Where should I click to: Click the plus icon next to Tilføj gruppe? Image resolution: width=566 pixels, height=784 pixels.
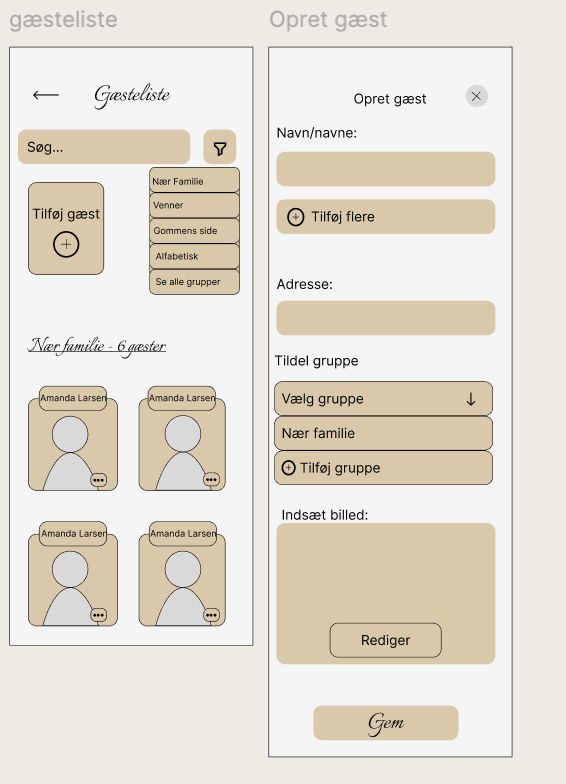tap(288, 468)
